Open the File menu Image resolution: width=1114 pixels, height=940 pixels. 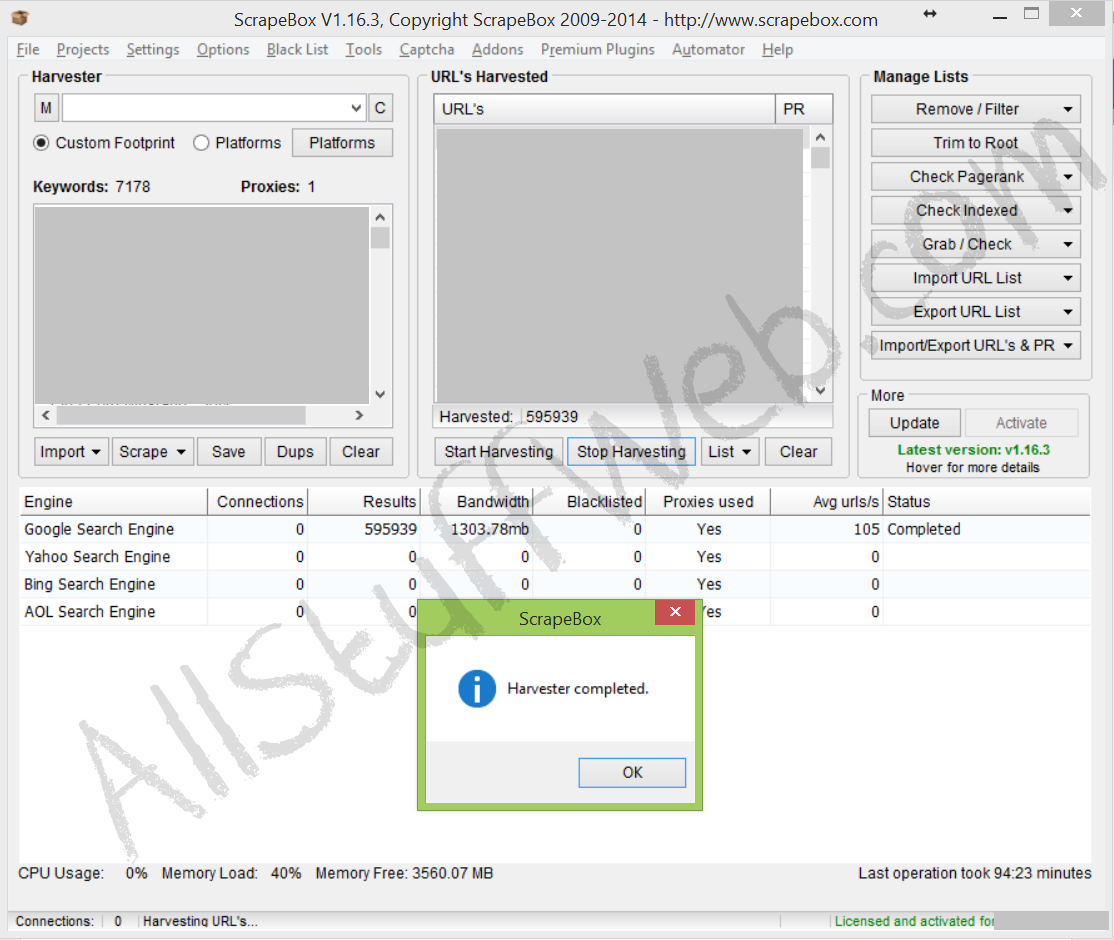pyautogui.click(x=28, y=50)
